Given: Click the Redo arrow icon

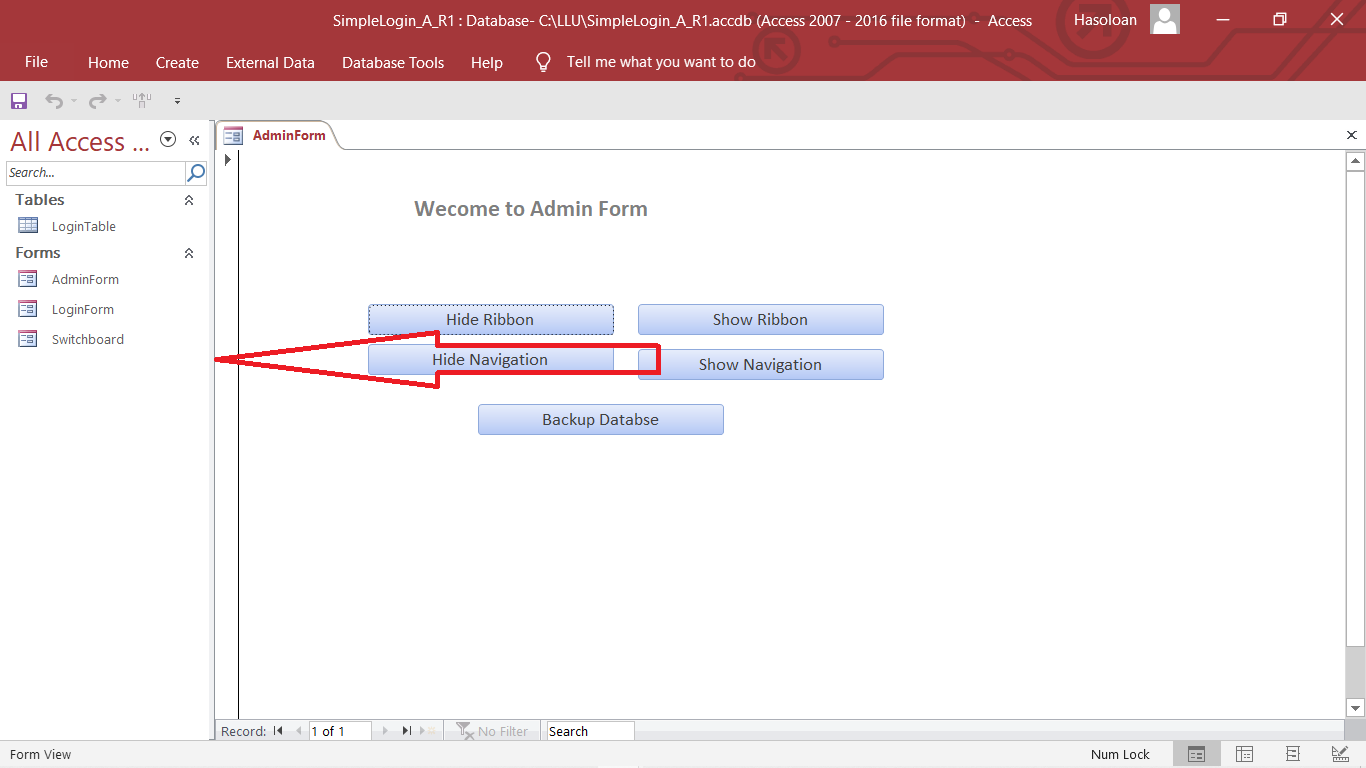Looking at the screenshot, I should point(97,101).
